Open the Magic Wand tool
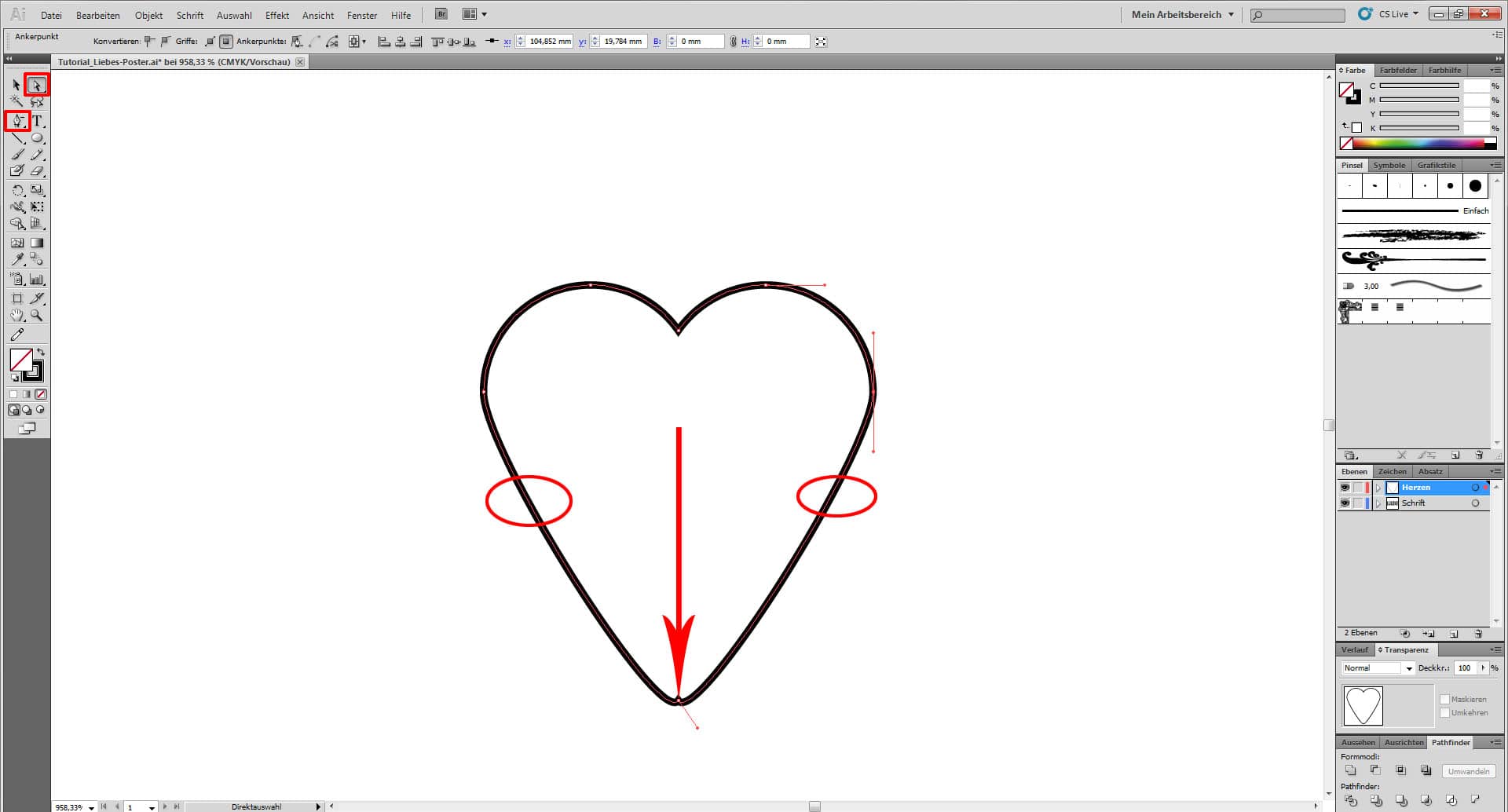Image resolution: width=1508 pixels, height=812 pixels. 17,101
